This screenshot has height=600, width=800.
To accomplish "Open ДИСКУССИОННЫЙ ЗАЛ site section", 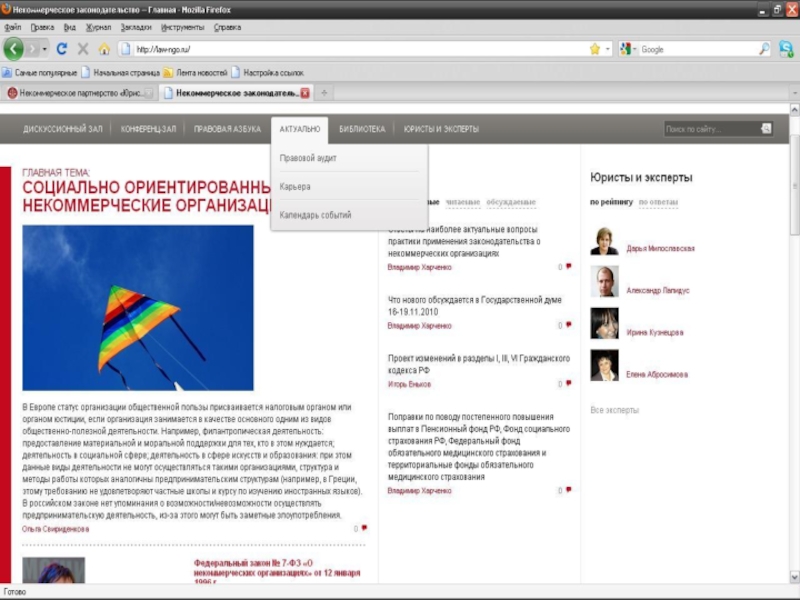I will (x=62, y=129).
